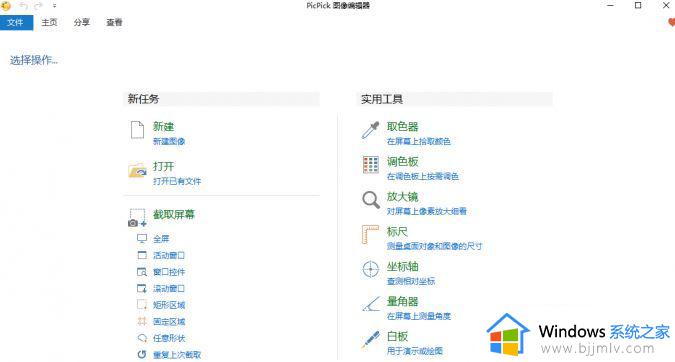Click the screen capture camera icon
Viewport: 675px width, 362px height.
(137, 218)
